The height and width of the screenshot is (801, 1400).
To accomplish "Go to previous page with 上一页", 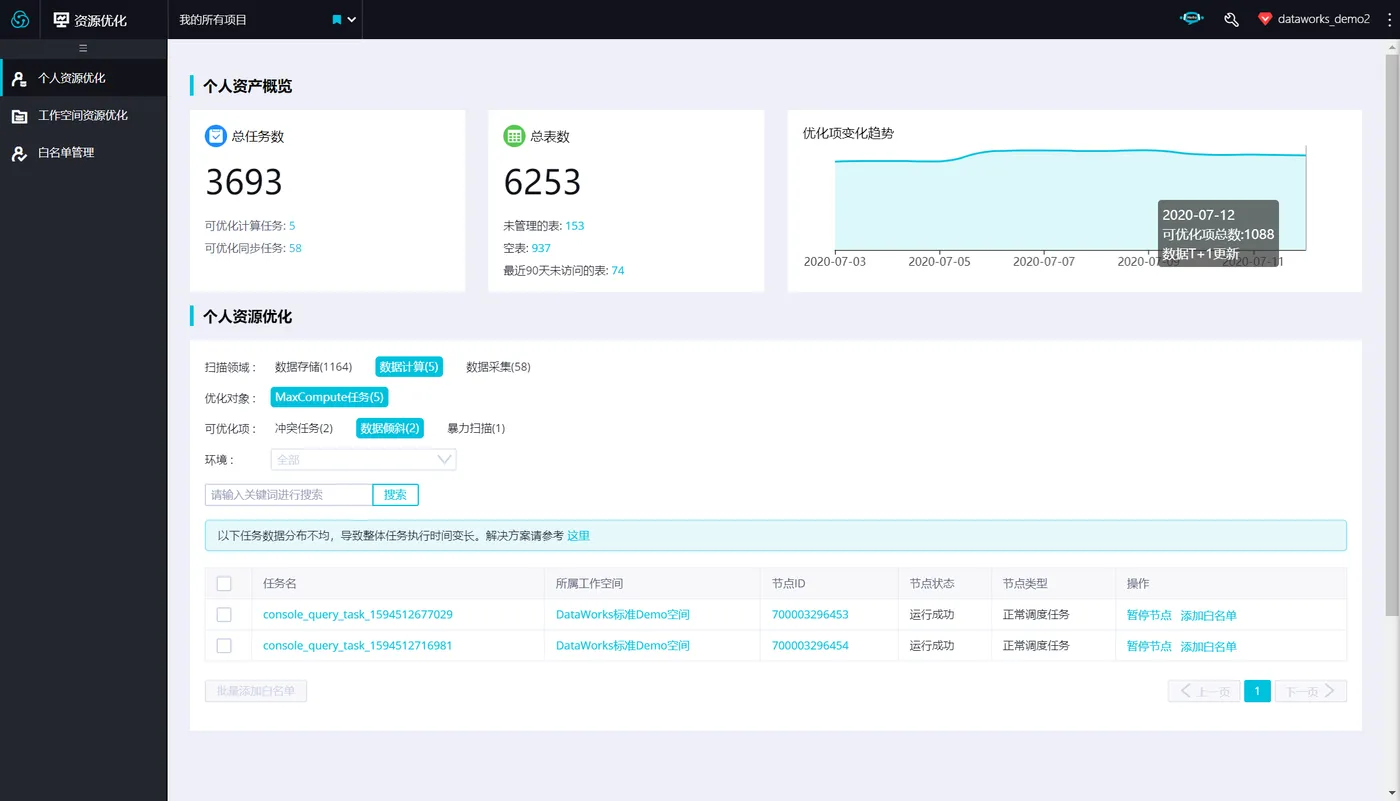I will (1204, 691).
